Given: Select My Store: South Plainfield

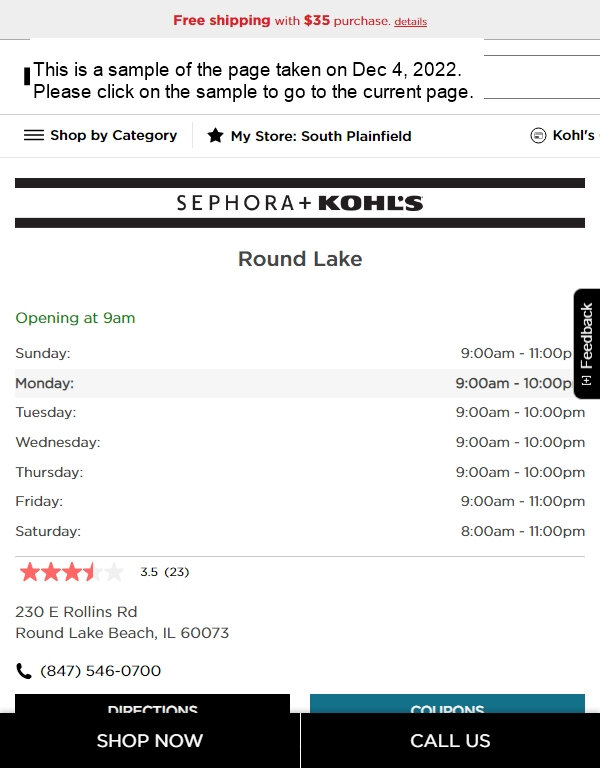Looking at the screenshot, I should pos(309,136).
